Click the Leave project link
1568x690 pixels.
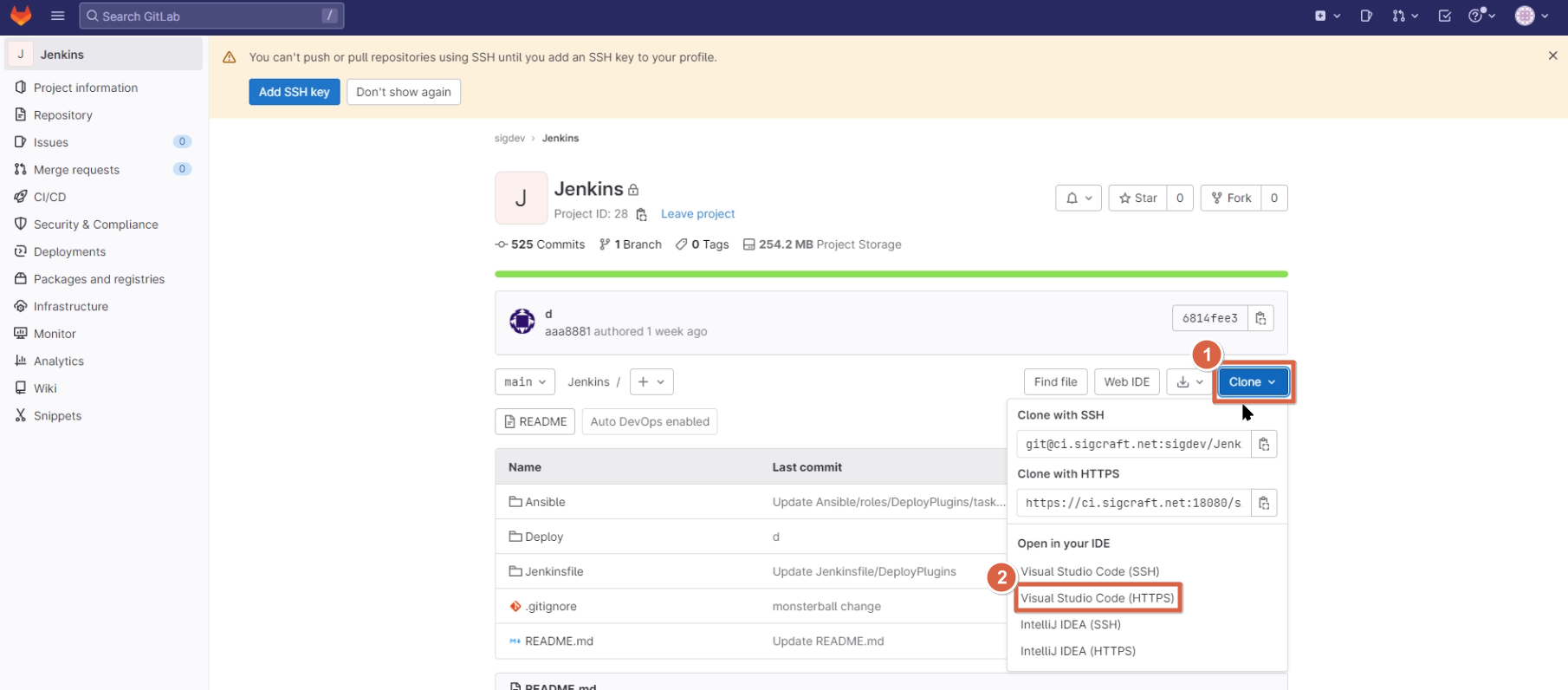pos(697,214)
